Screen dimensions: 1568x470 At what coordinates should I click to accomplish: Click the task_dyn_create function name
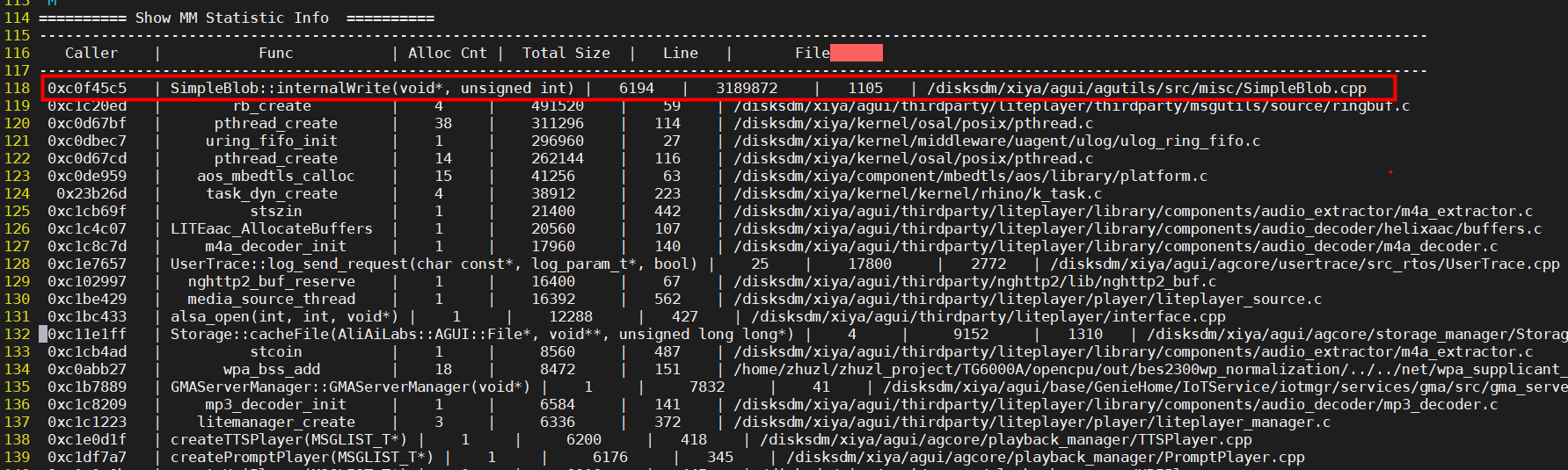point(272,193)
